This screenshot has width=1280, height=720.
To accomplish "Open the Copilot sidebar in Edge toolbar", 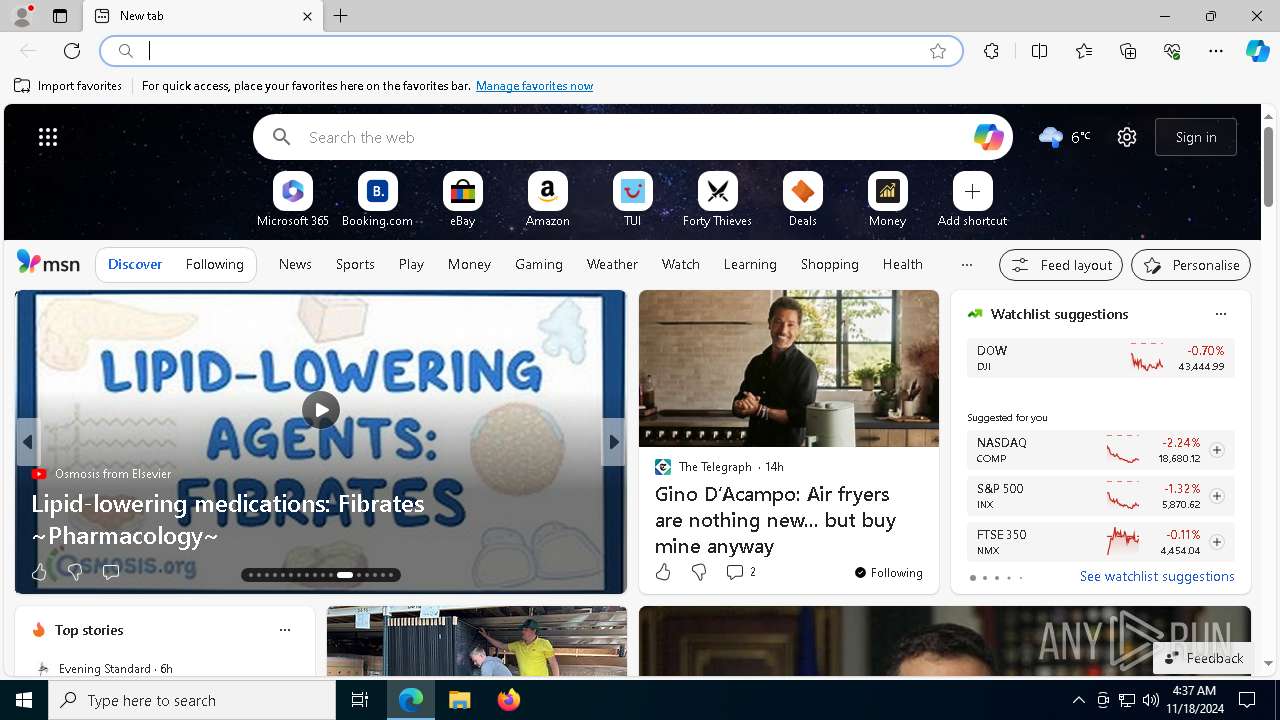I will tap(1257, 51).
